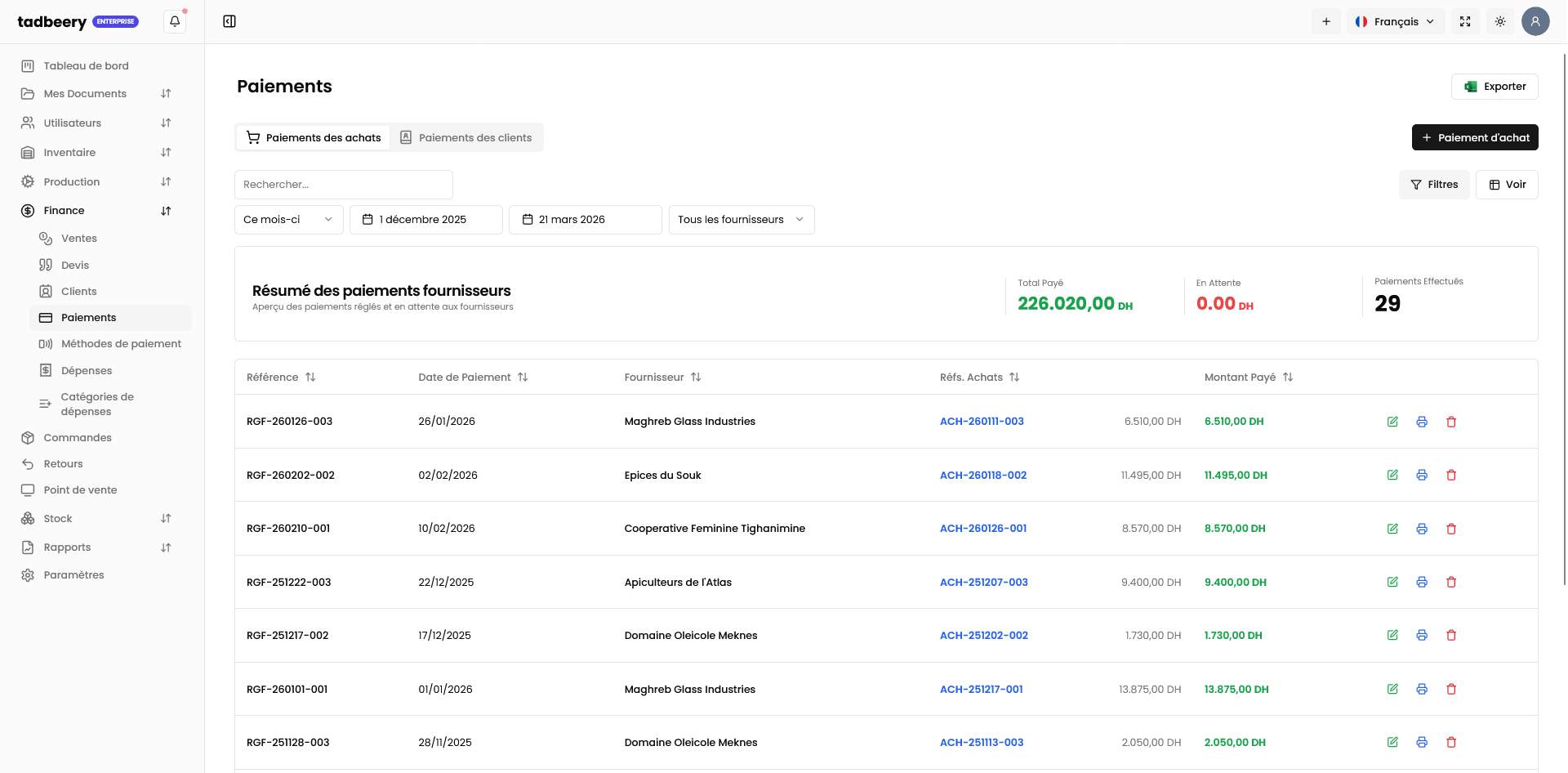
Task: Open the Ce mois-ci period dropdown
Action: [289, 220]
